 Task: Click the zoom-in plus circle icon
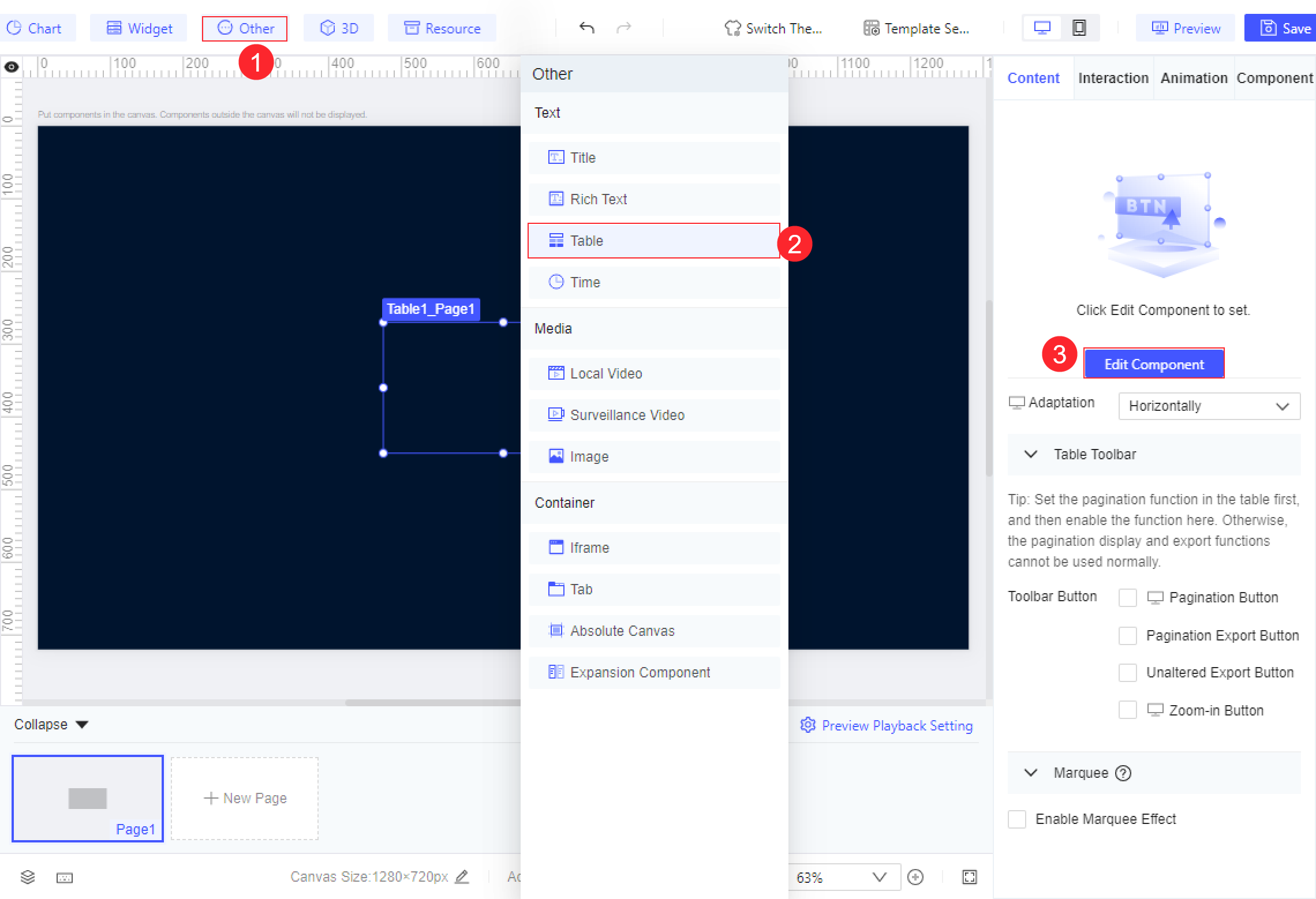[915, 877]
